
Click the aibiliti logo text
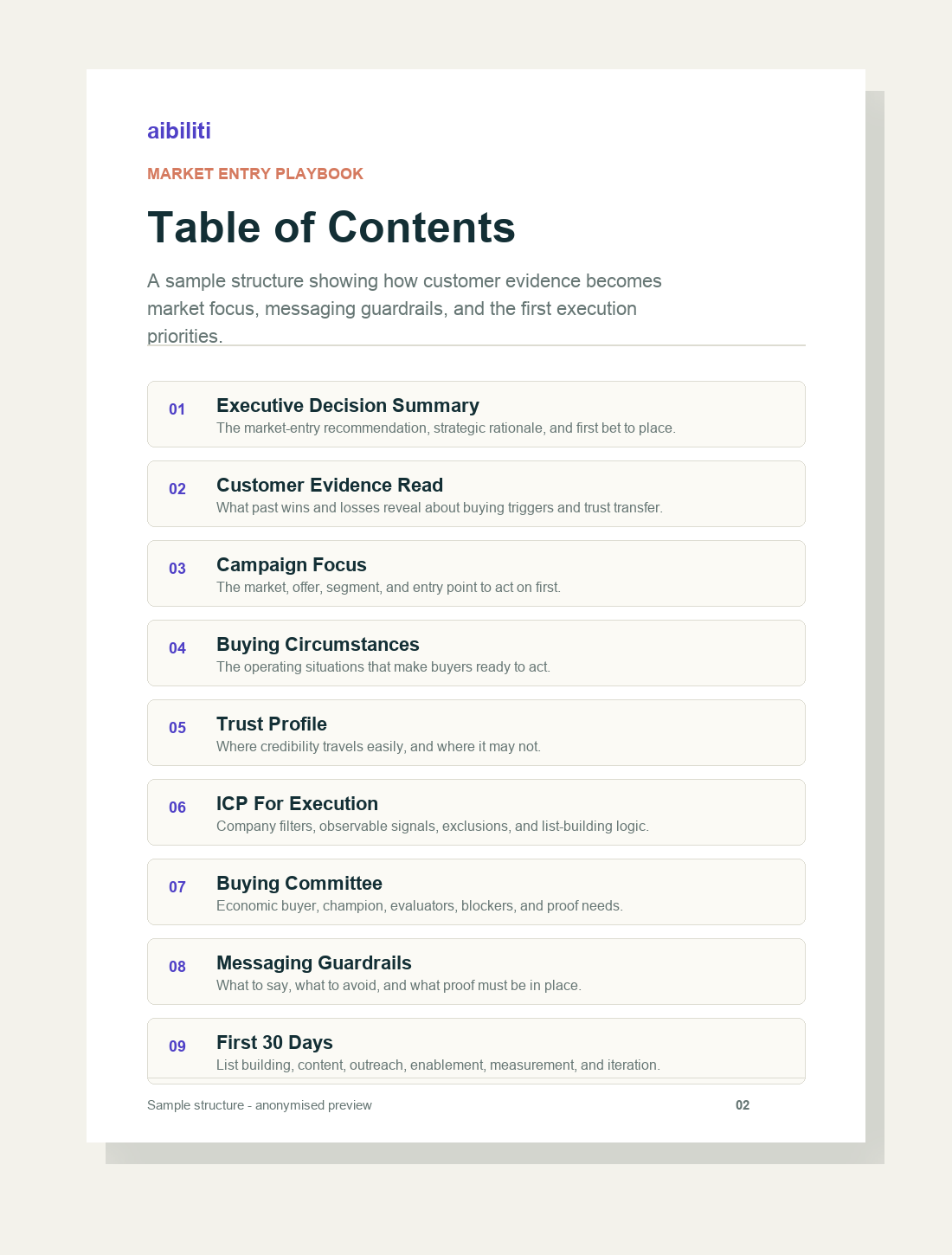click(179, 131)
